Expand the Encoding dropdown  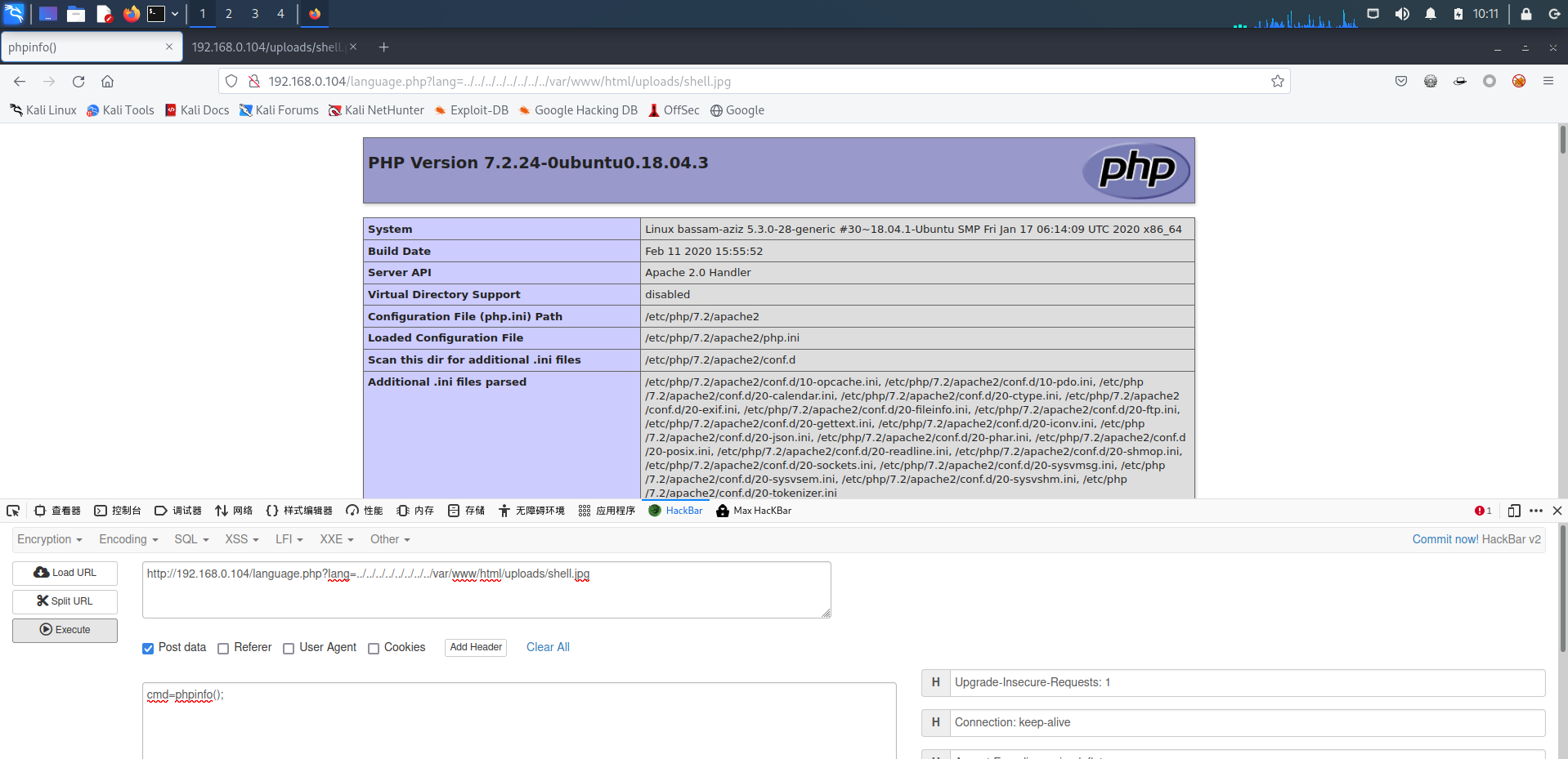coord(128,539)
